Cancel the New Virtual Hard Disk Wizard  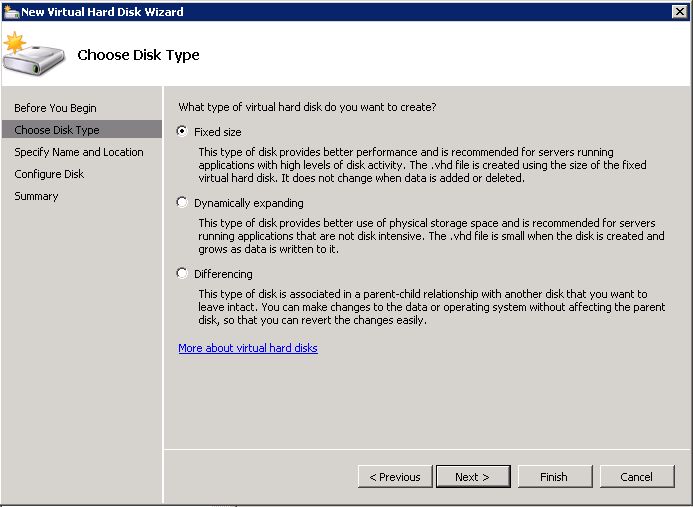tap(637, 477)
